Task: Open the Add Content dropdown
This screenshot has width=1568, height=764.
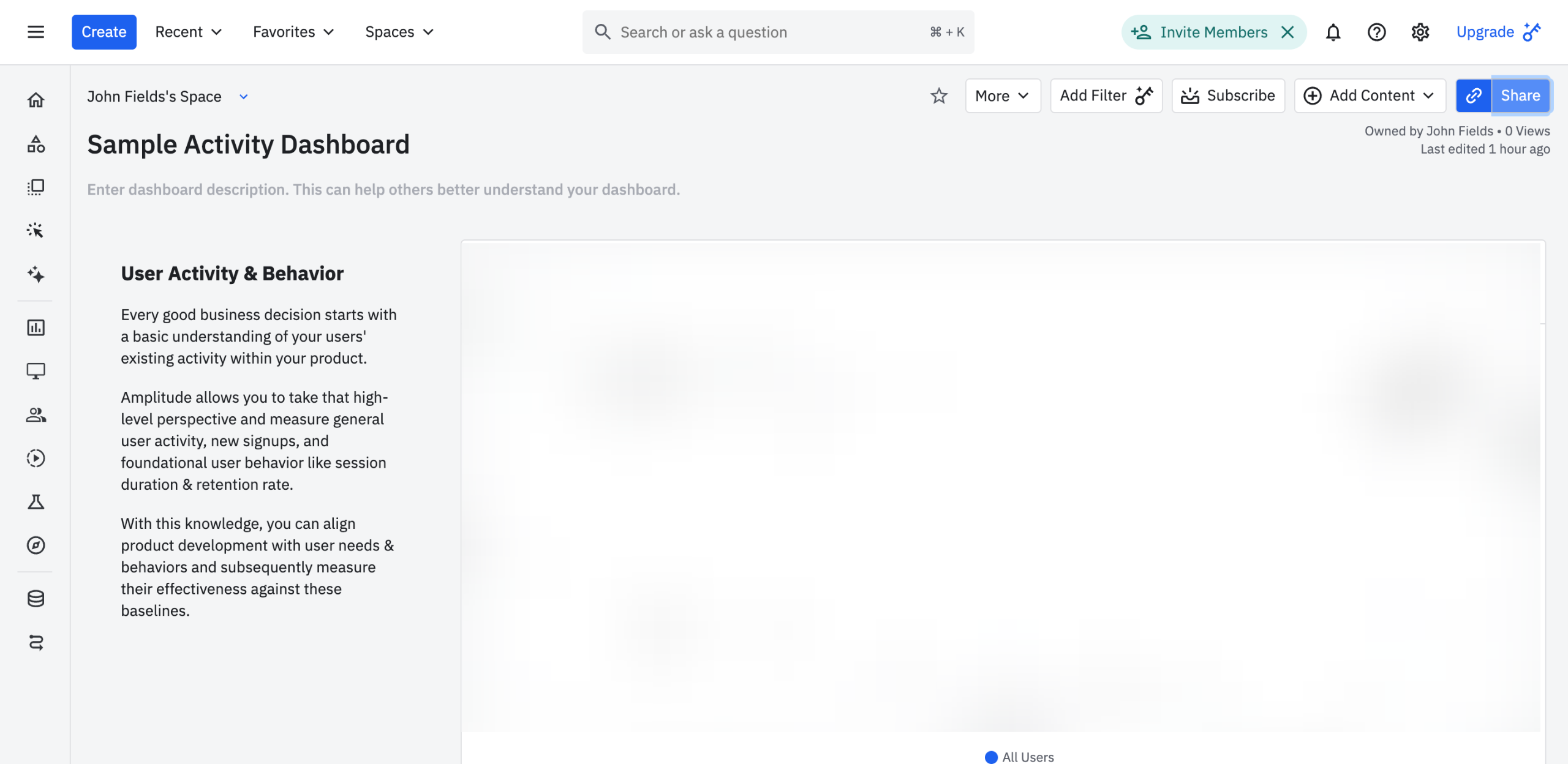Action: pos(1370,95)
